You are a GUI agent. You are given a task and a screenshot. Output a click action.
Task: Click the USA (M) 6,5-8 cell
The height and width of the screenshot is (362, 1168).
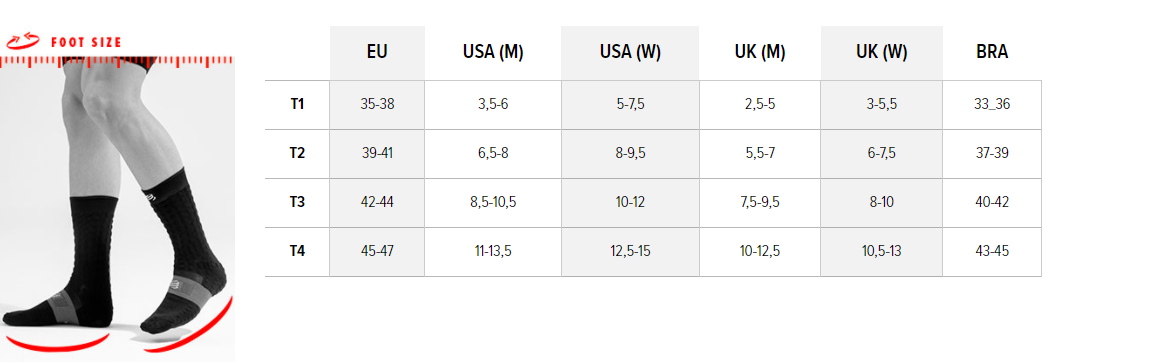point(492,153)
